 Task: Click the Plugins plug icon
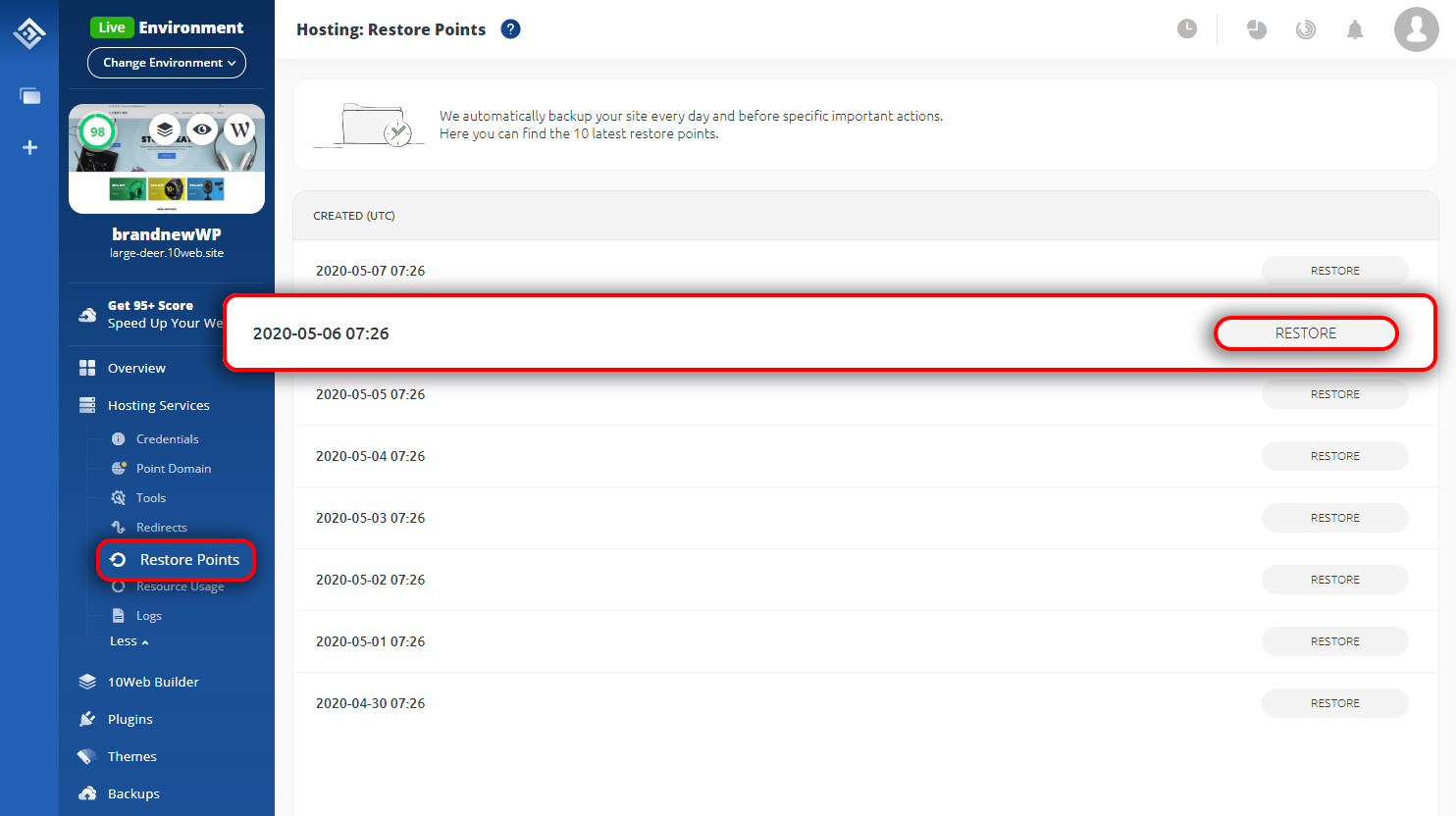click(87, 719)
